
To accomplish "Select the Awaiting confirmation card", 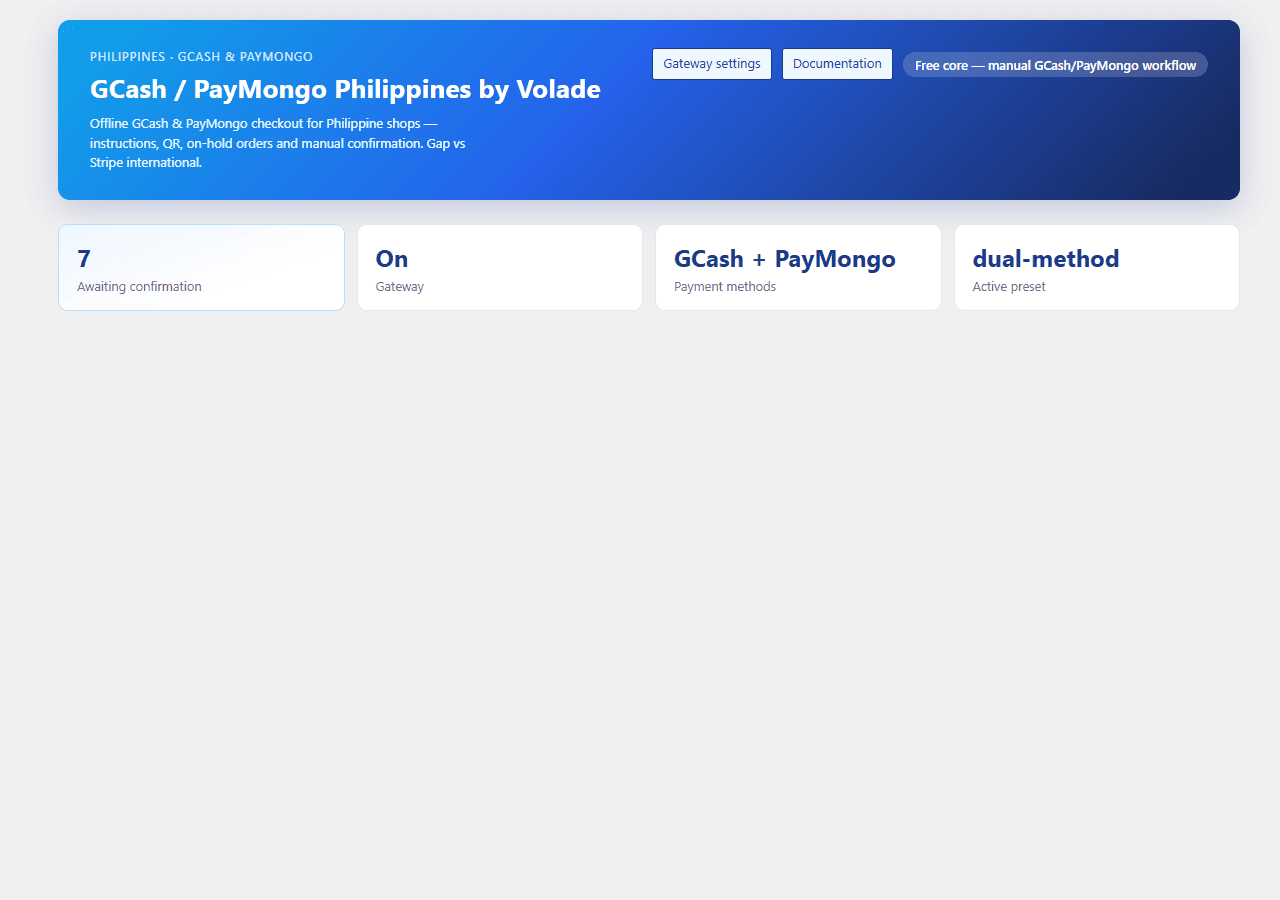I will (201, 267).
